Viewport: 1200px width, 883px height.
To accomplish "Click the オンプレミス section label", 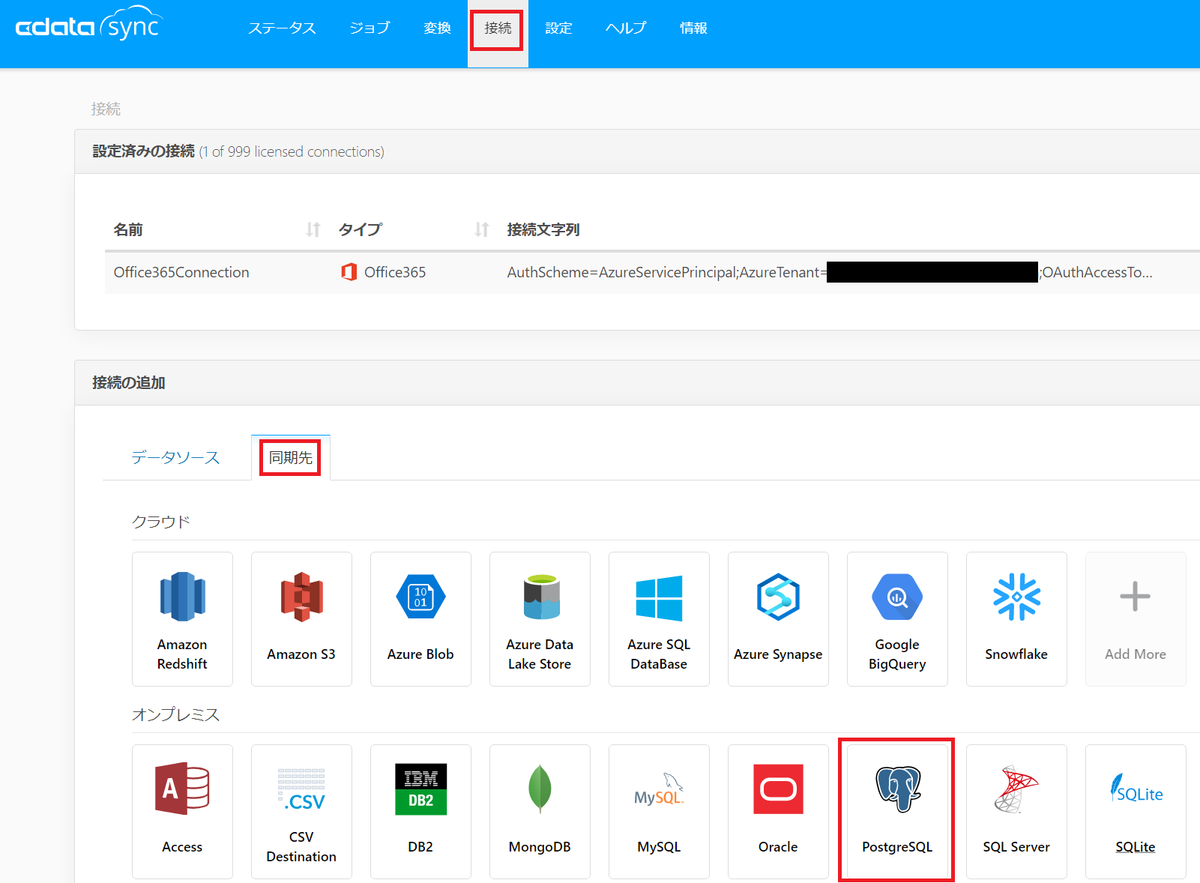I will (176, 715).
